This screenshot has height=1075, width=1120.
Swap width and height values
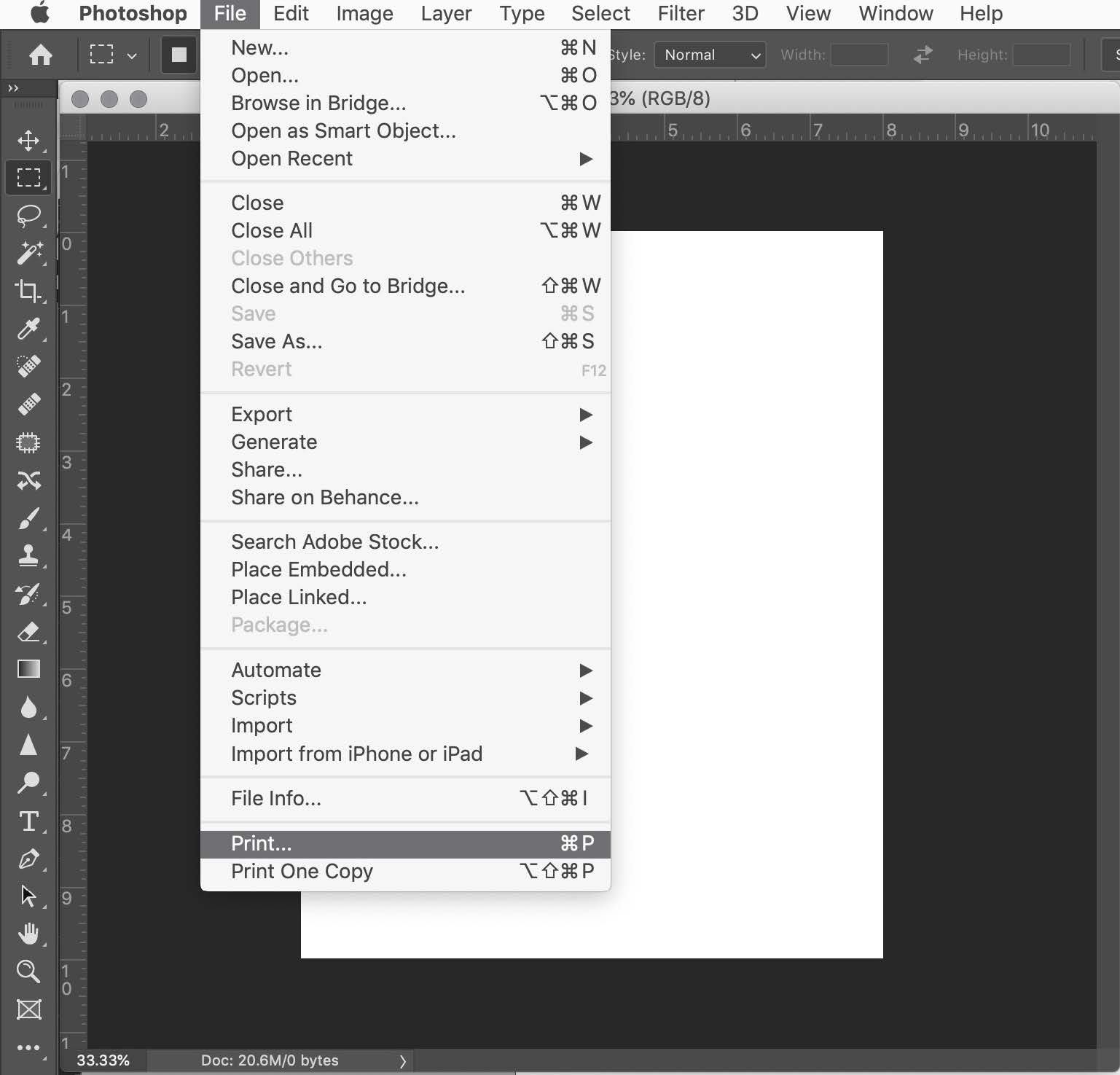point(923,55)
